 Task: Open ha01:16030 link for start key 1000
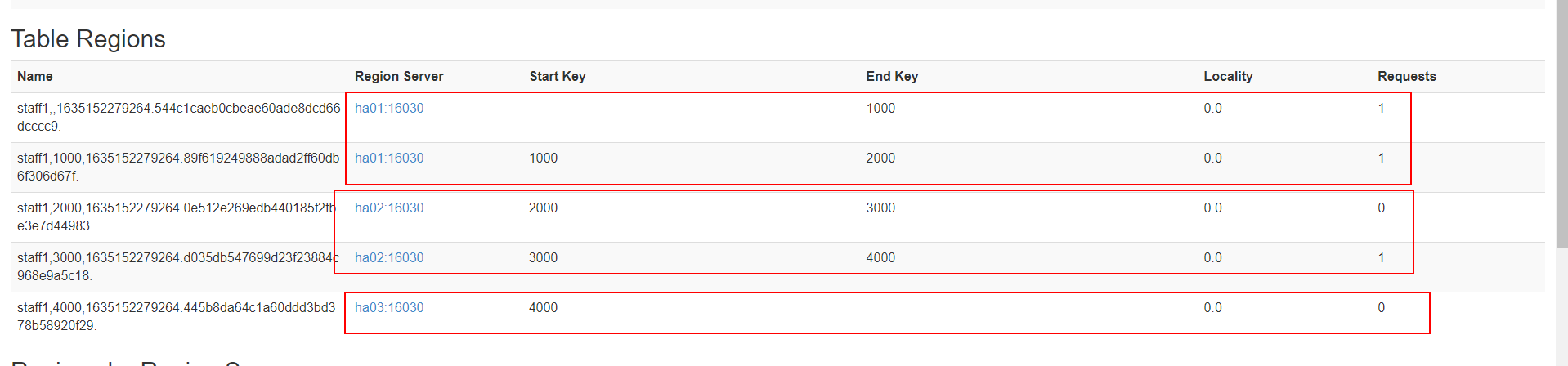pos(389,158)
